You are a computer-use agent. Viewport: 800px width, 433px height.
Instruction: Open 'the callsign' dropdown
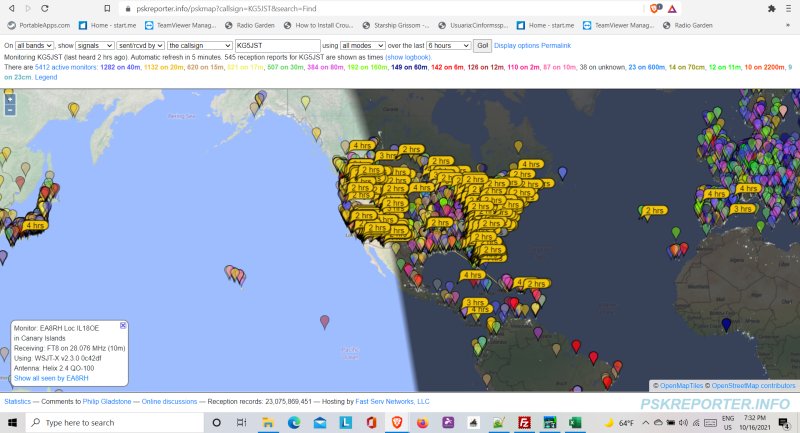tap(199, 45)
